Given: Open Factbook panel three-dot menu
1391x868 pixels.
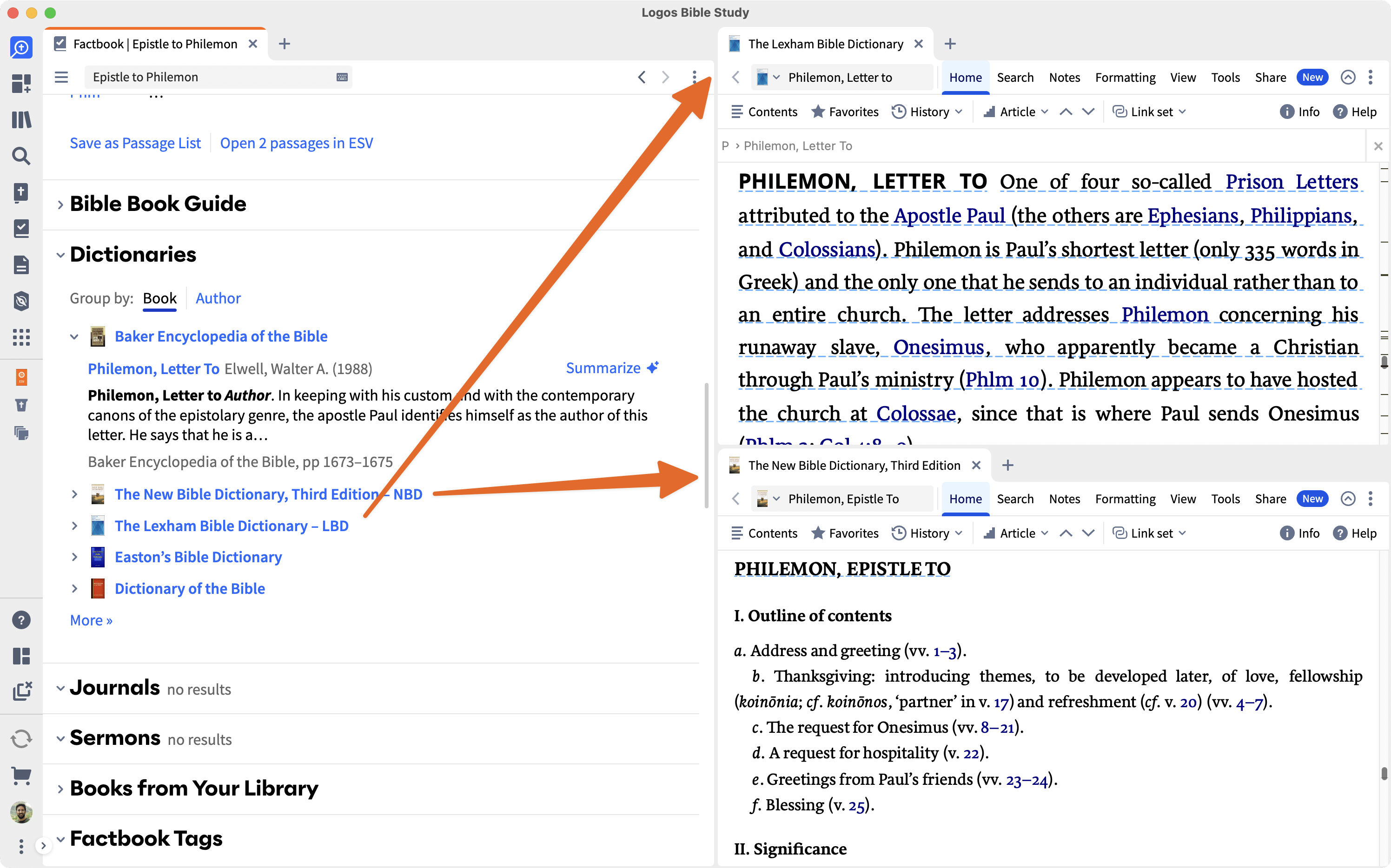Looking at the screenshot, I should (695, 77).
